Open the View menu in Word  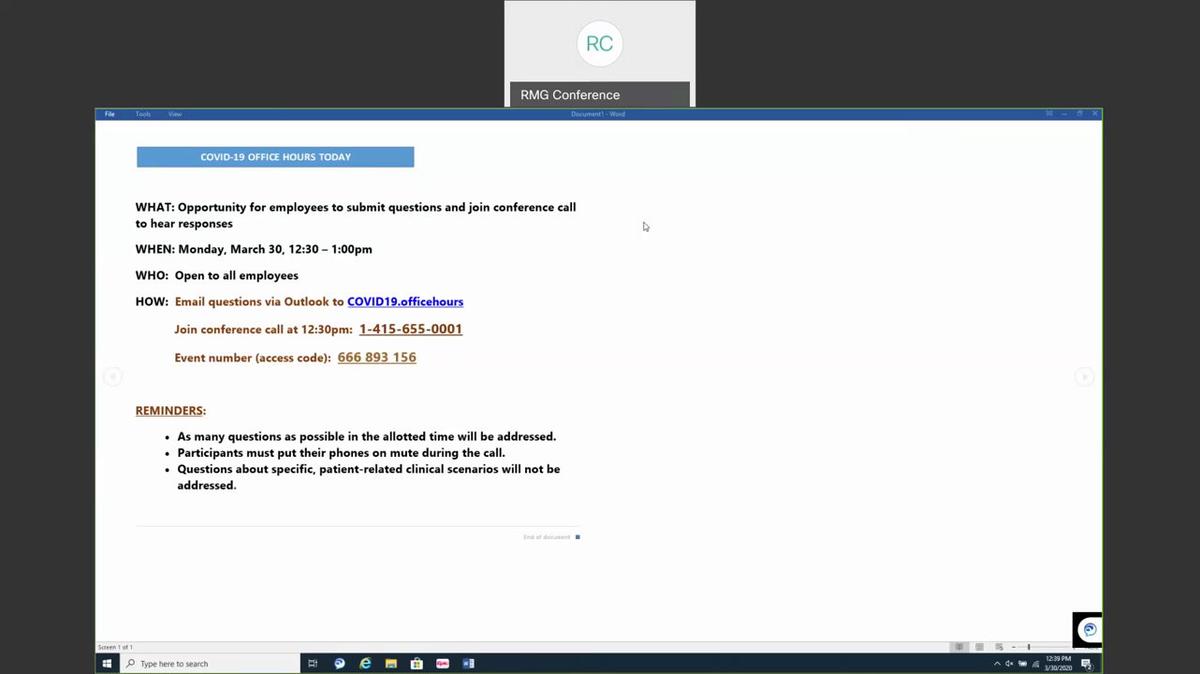click(175, 114)
